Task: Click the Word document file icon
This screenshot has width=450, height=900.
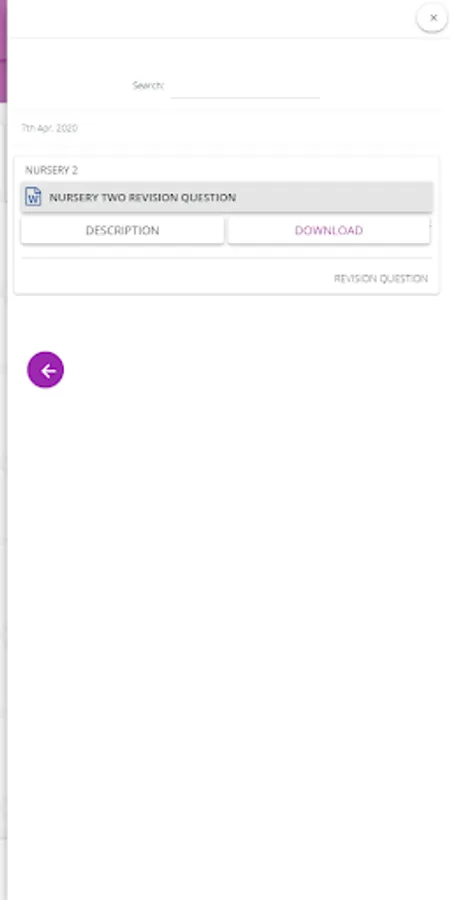Action: click(x=33, y=197)
